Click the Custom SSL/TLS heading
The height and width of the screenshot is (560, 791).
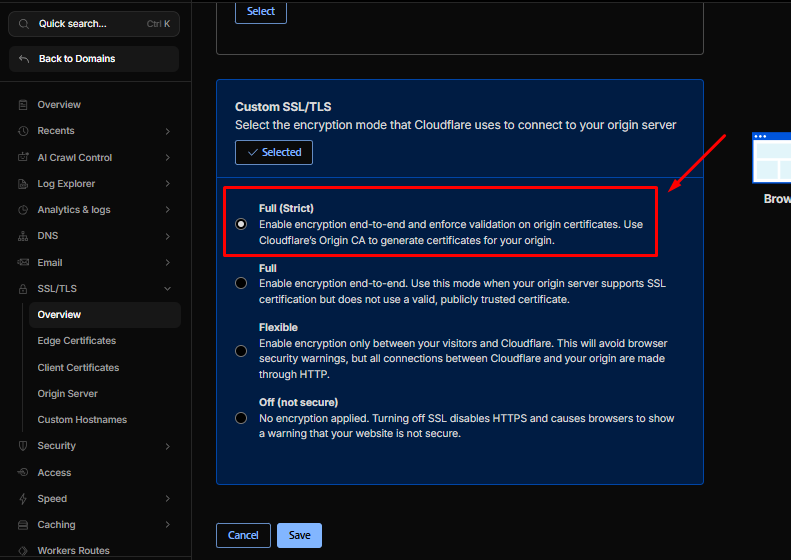283,107
